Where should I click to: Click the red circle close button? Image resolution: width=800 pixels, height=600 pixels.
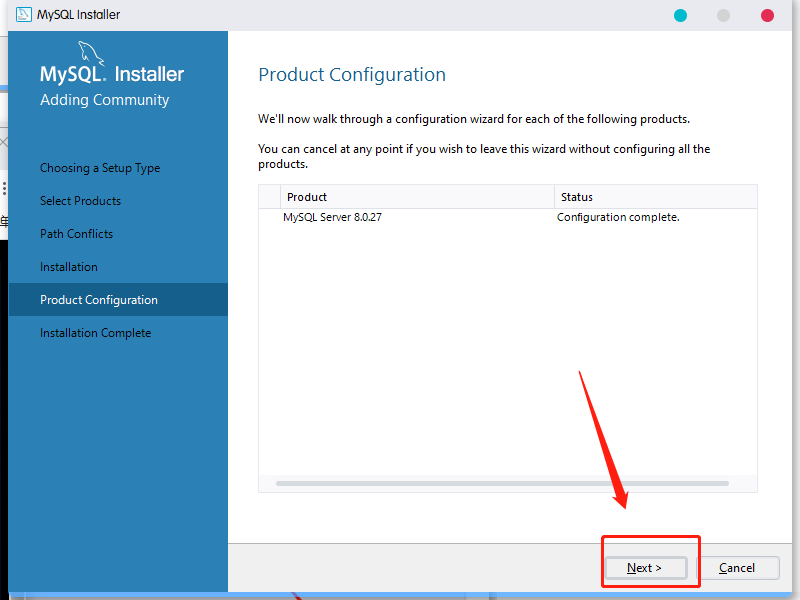[767, 15]
